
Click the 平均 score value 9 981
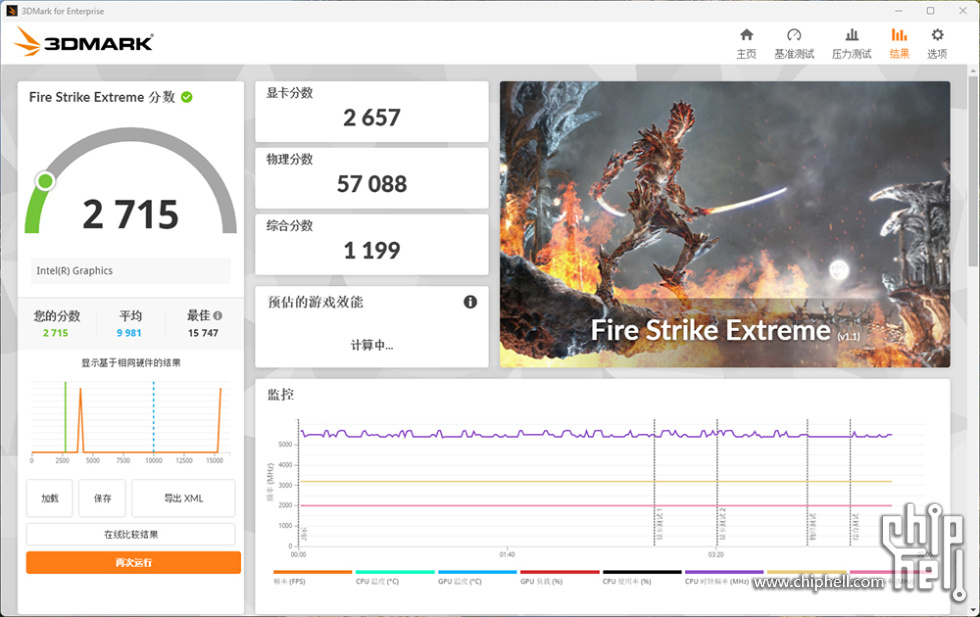click(129, 333)
